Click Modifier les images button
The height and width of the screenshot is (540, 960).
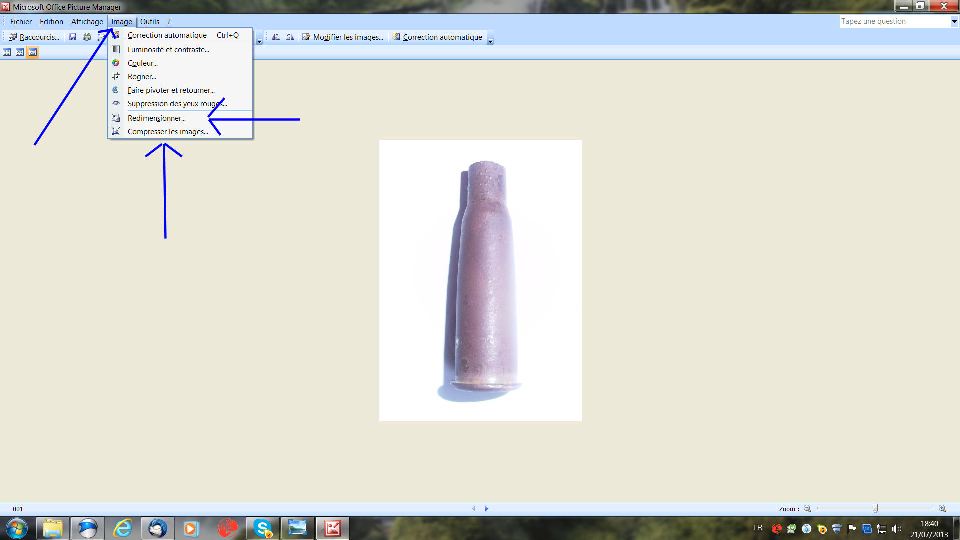pyautogui.click(x=342, y=37)
